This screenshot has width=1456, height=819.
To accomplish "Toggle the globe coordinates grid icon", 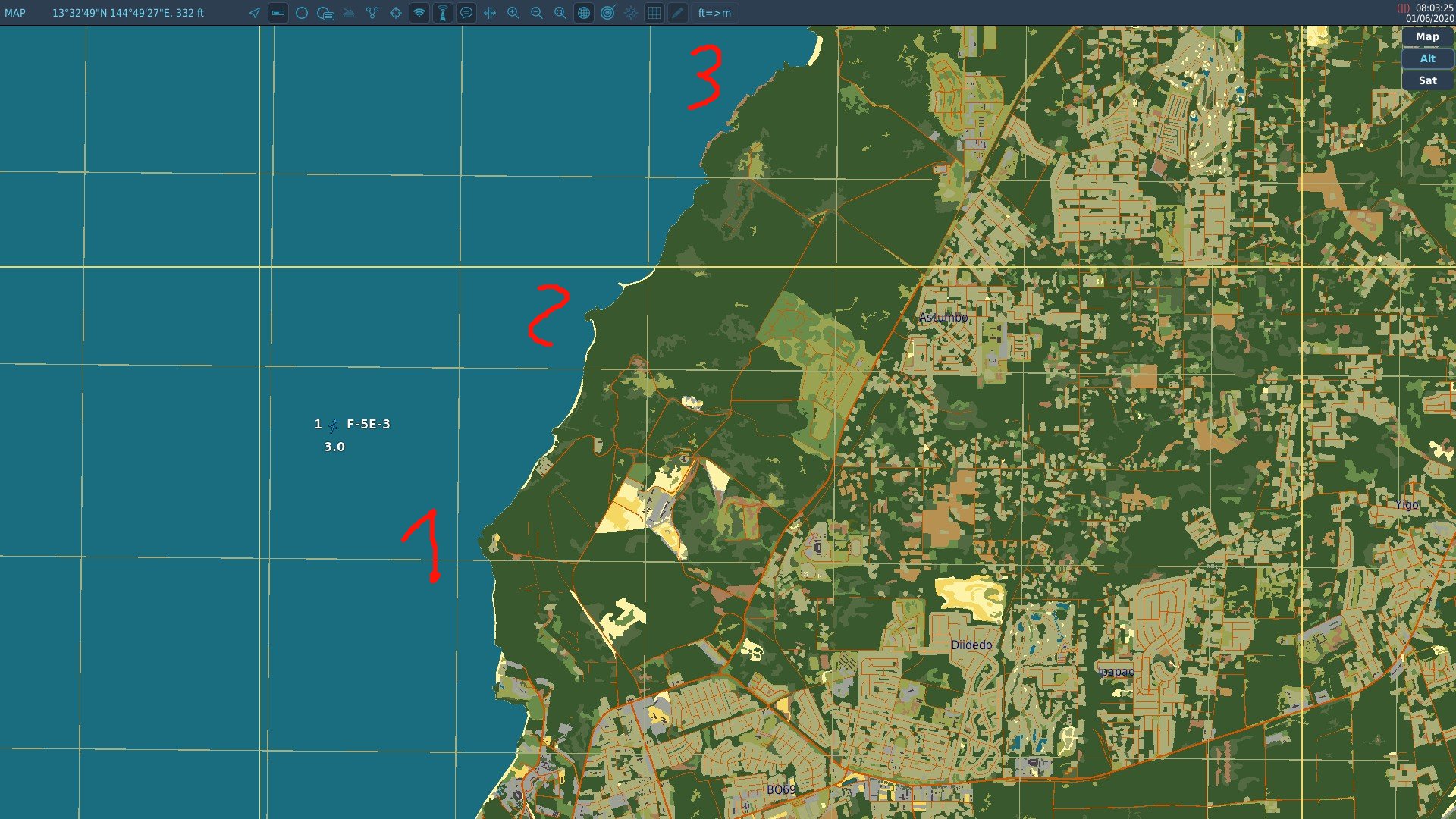I will [x=584, y=13].
